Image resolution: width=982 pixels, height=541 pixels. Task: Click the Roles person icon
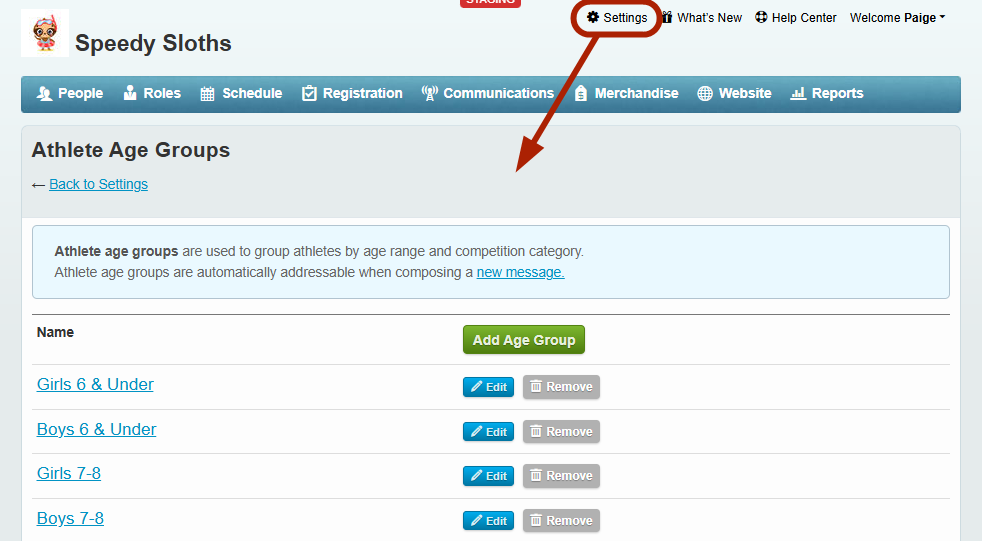click(130, 93)
